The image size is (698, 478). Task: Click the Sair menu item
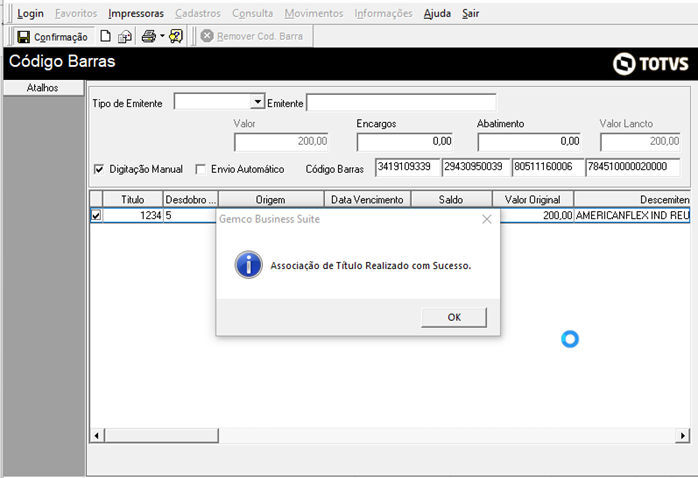point(471,13)
